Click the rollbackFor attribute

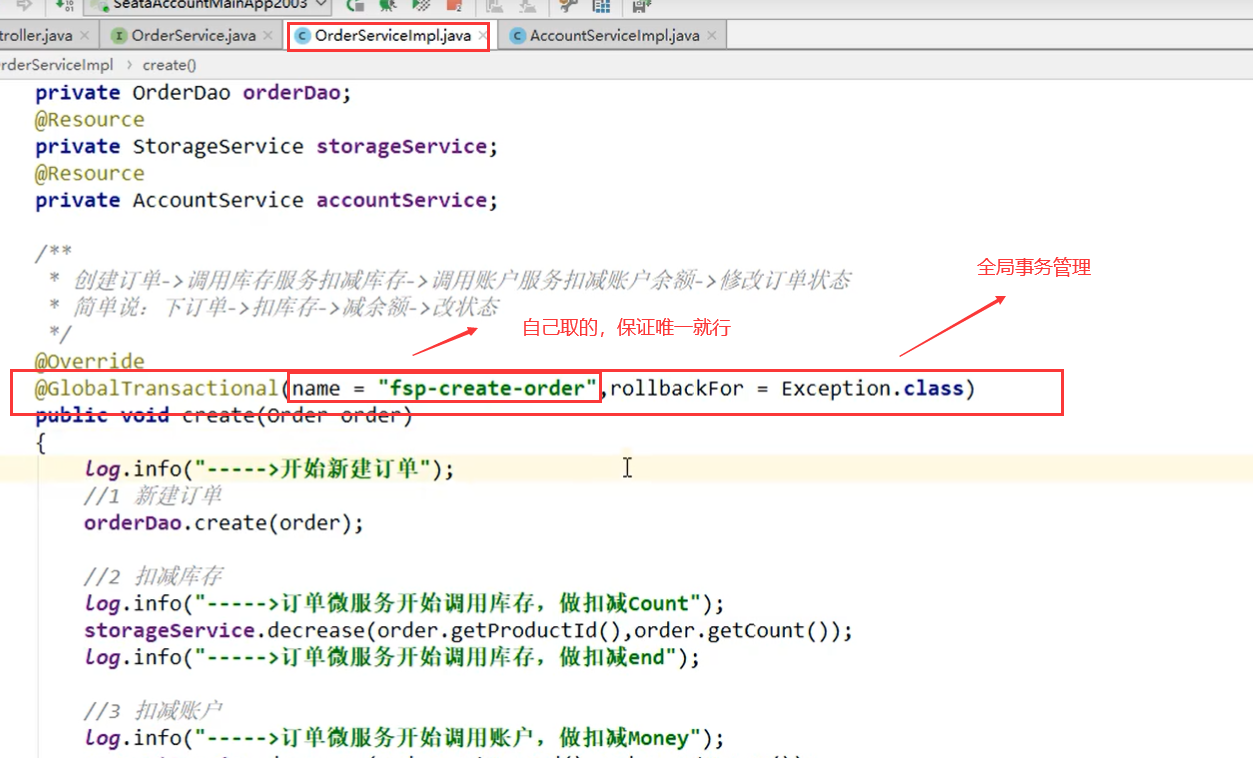(x=677, y=389)
